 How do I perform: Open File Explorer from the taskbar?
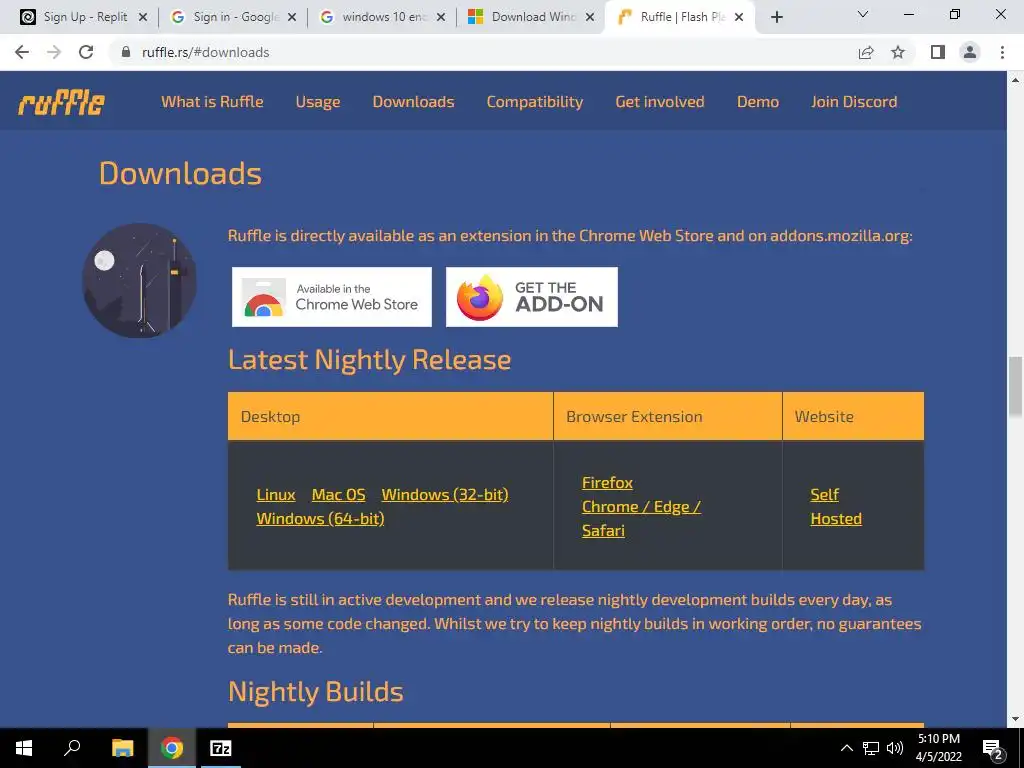pos(122,748)
